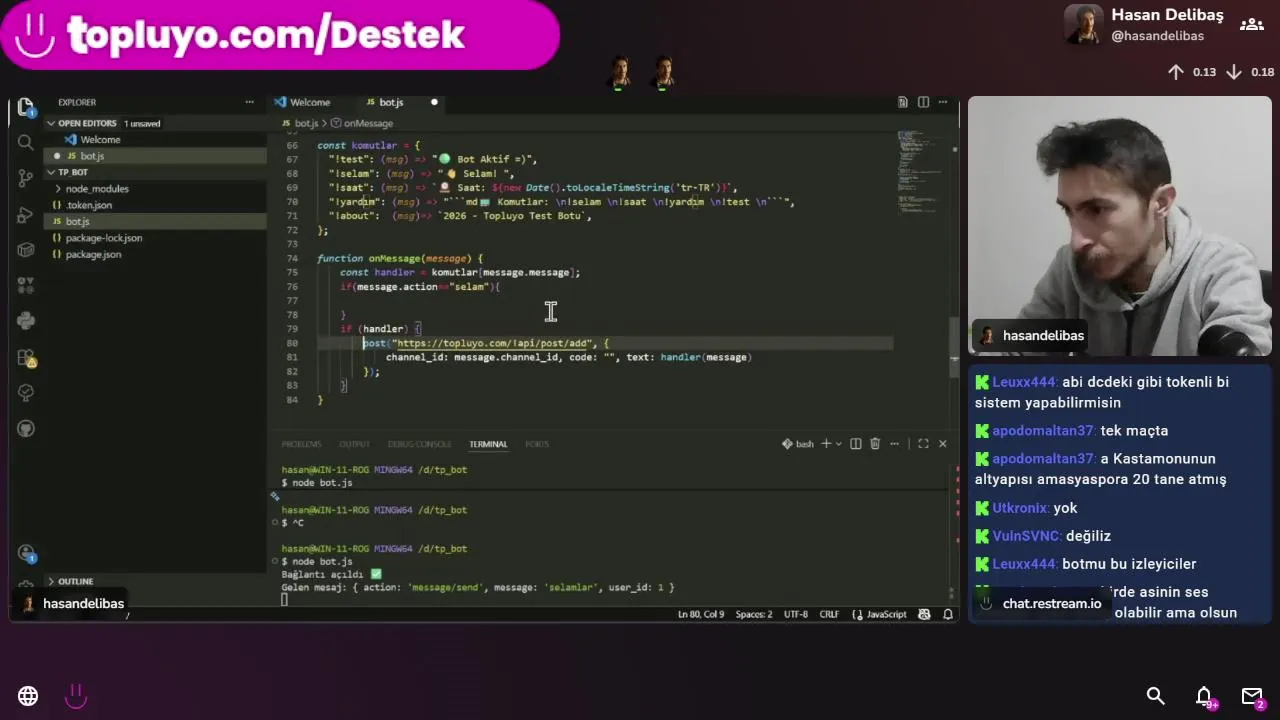
Task: Open the Python activity bar icon
Action: point(26,321)
